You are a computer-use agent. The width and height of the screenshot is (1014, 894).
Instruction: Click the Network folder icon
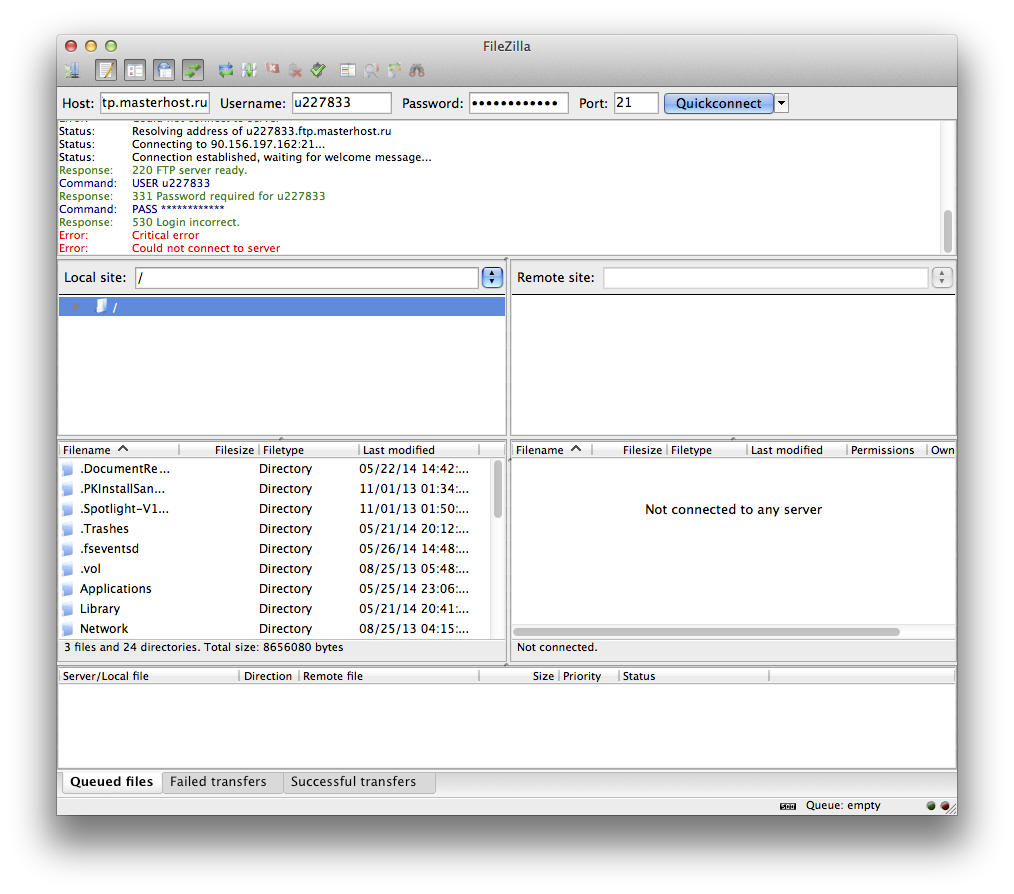(67, 629)
